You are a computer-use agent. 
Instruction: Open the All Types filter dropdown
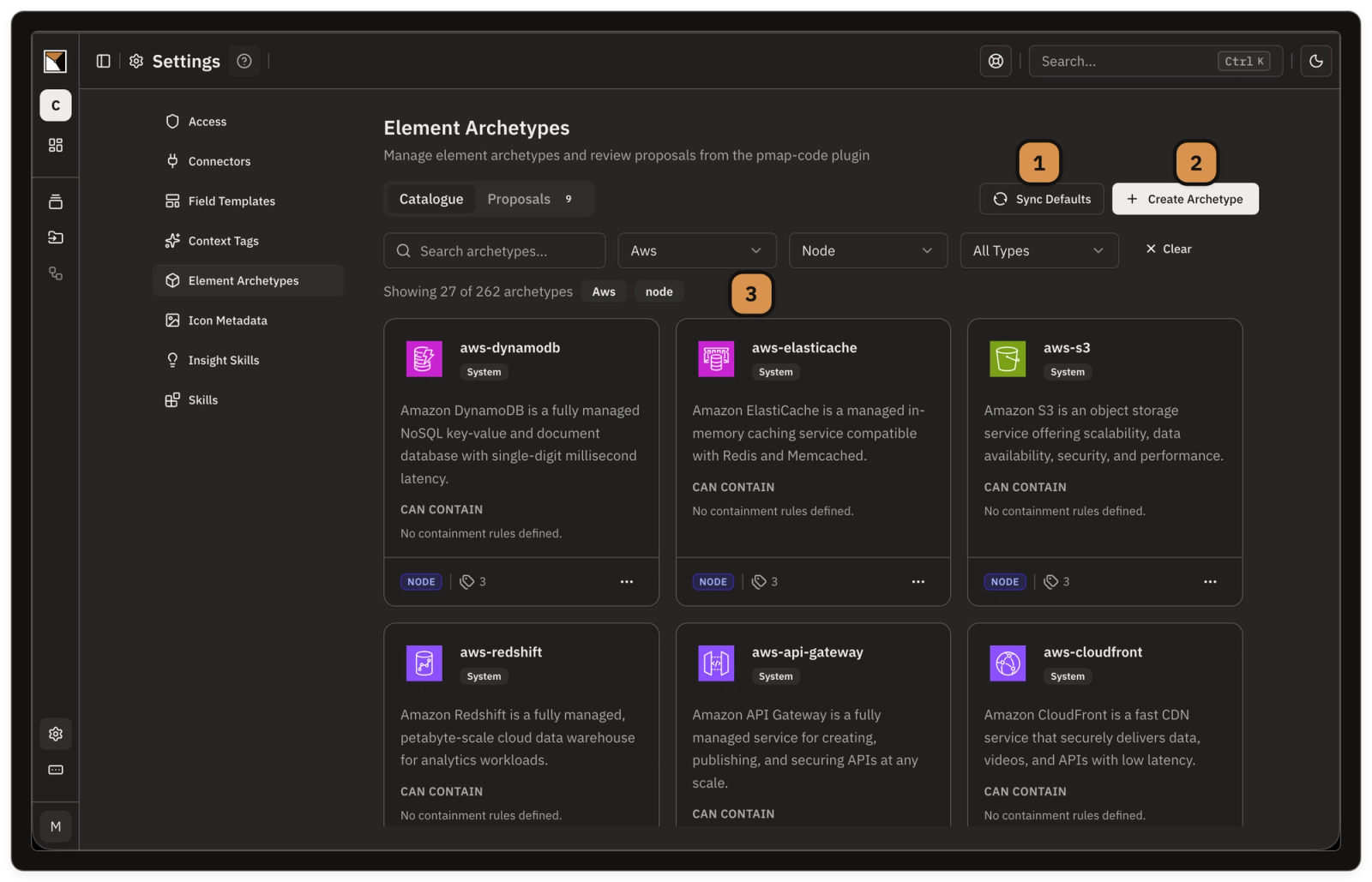(1039, 250)
